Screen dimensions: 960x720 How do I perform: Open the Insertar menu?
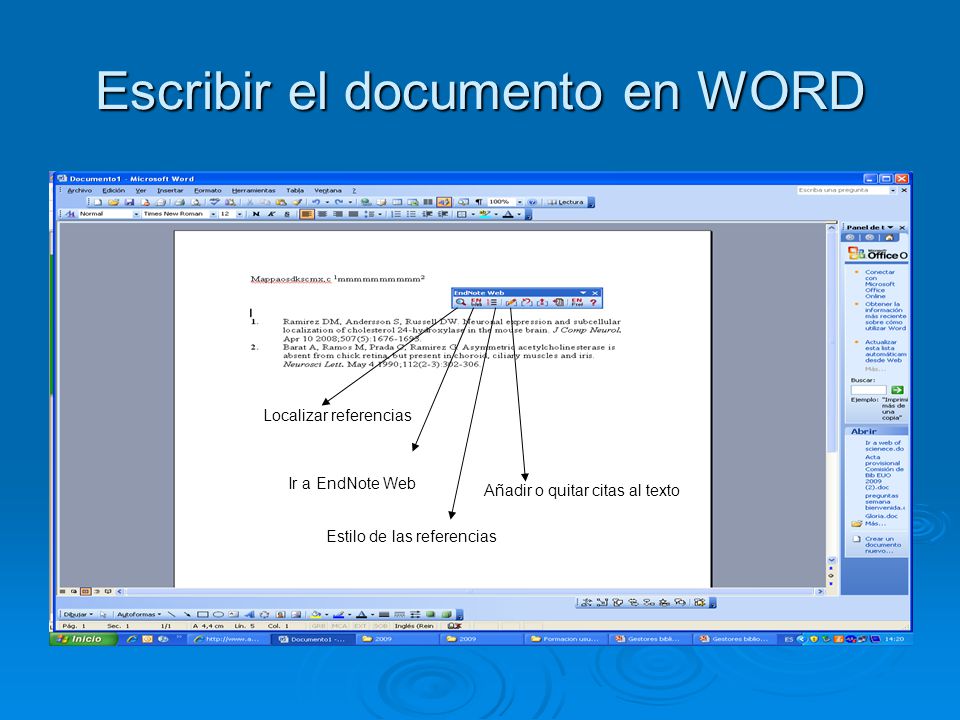170,190
